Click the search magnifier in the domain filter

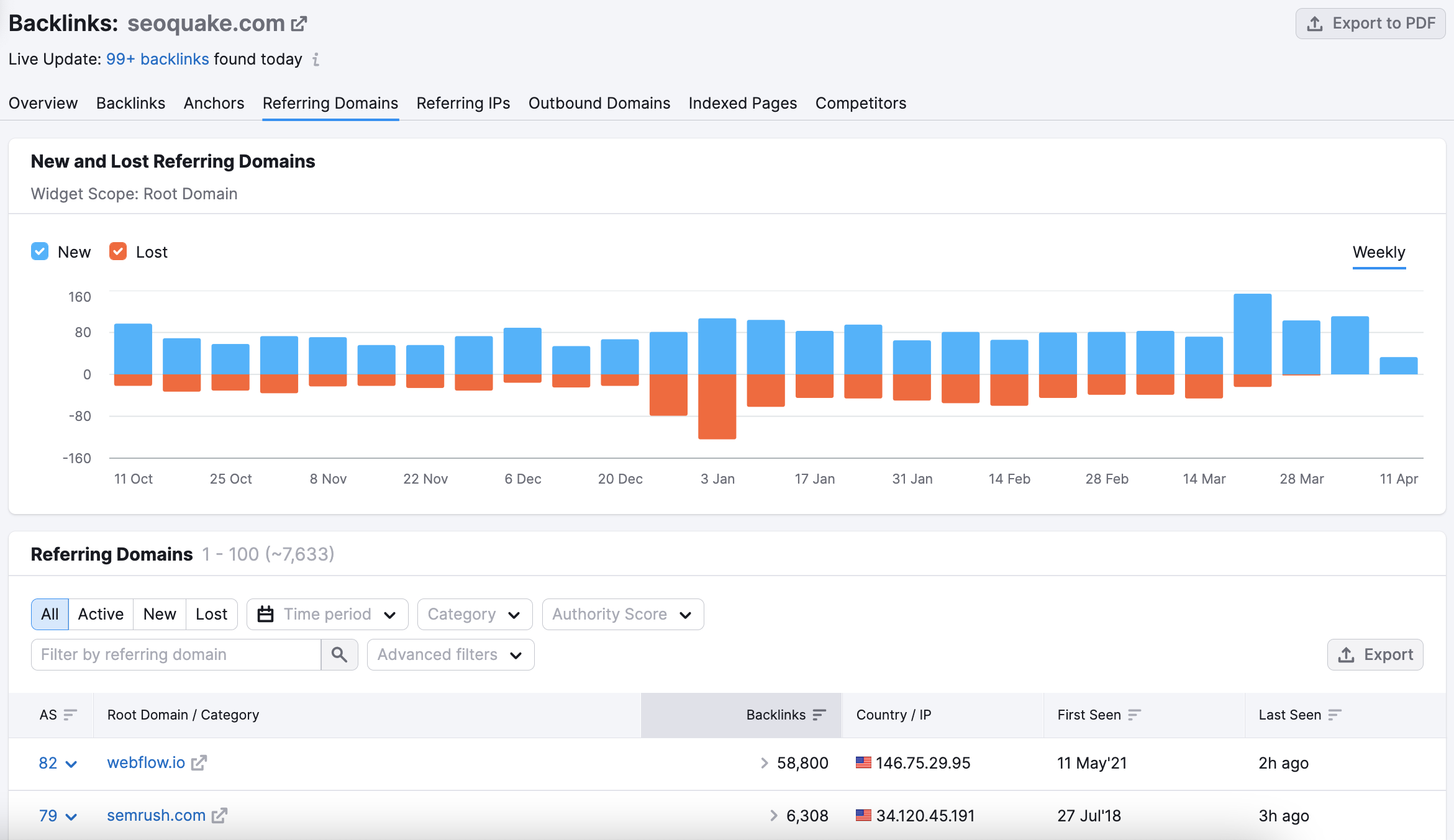[x=339, y=654]
